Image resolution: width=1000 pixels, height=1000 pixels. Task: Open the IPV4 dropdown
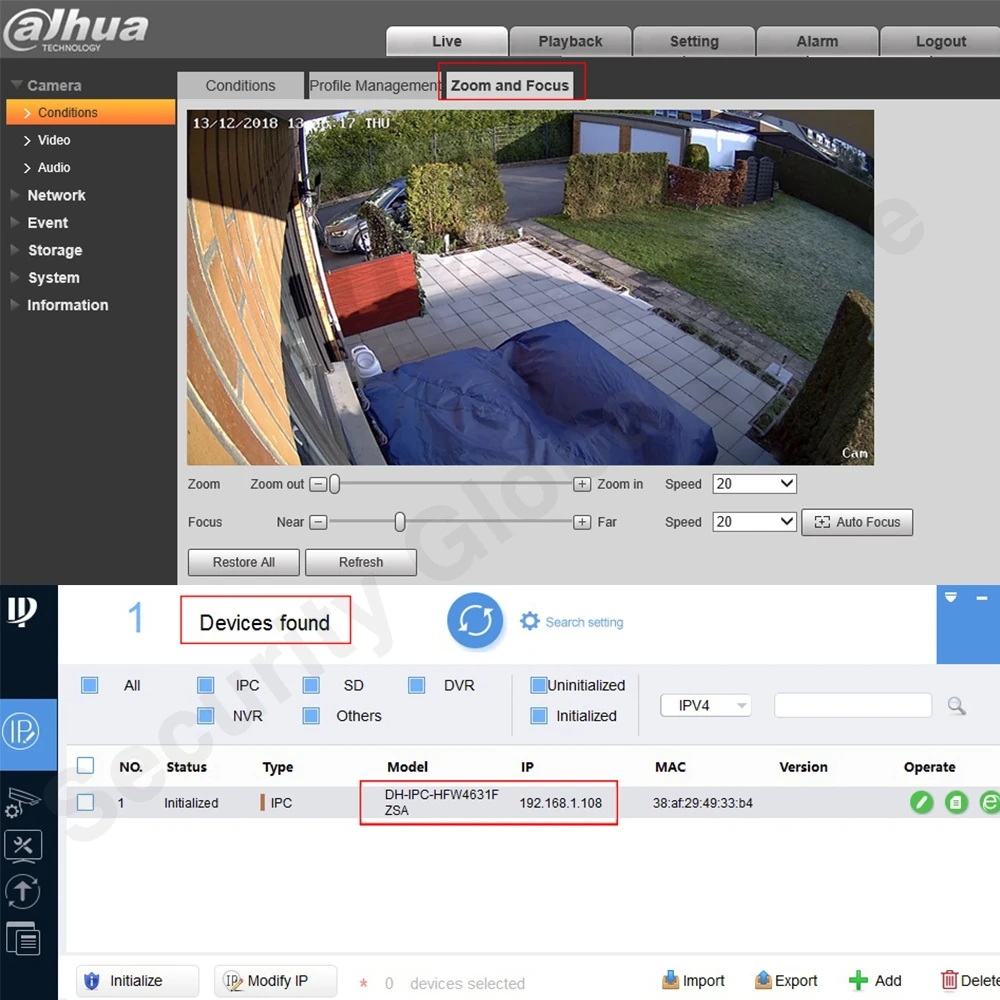(705, 706)
